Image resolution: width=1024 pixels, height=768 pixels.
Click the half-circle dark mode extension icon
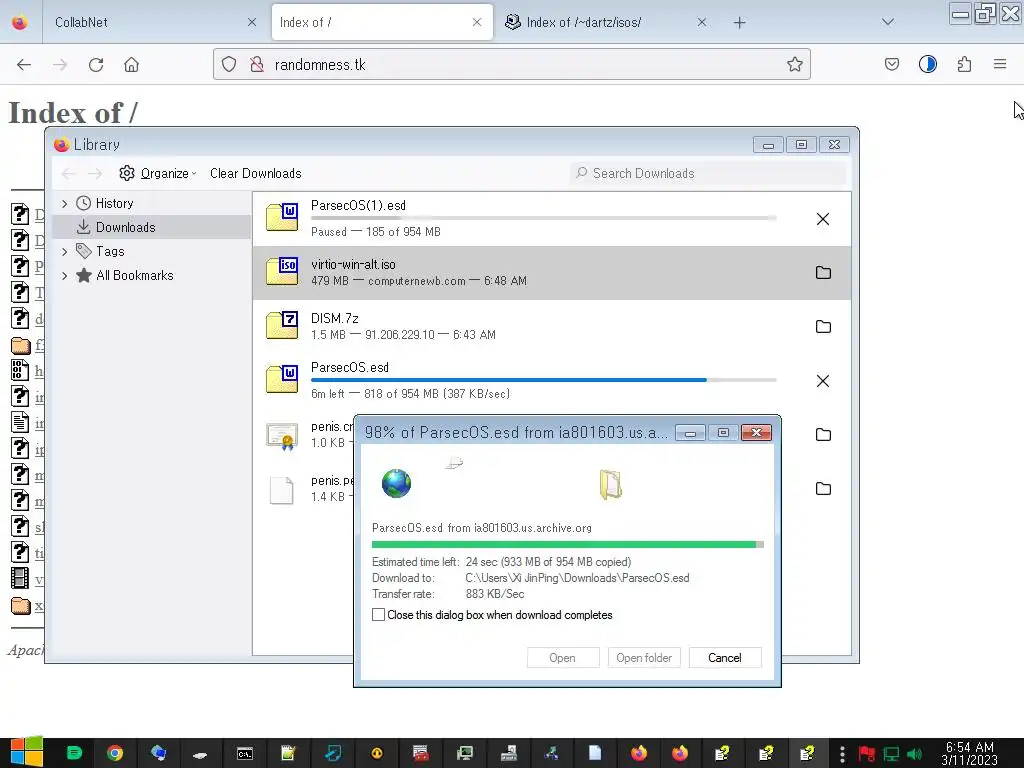coord(927,64)
